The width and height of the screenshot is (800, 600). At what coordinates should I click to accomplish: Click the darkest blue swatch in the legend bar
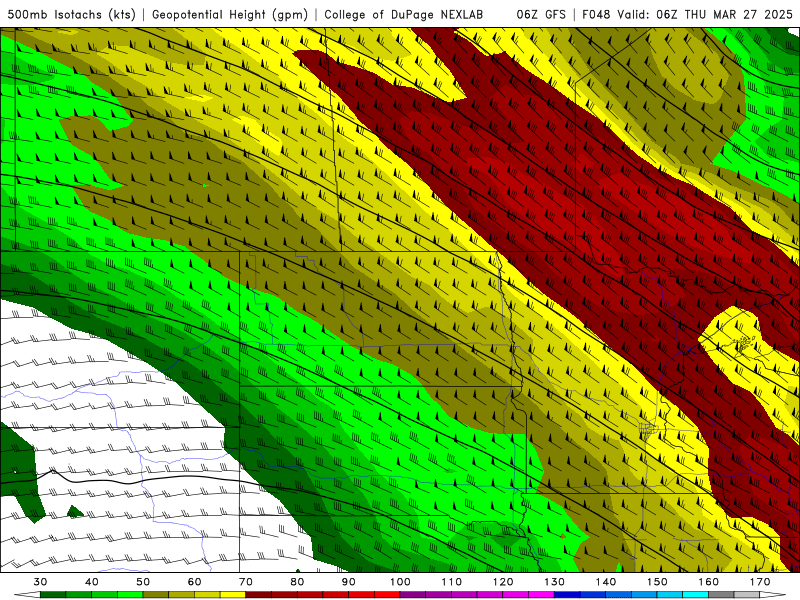(x=567, y=595)
